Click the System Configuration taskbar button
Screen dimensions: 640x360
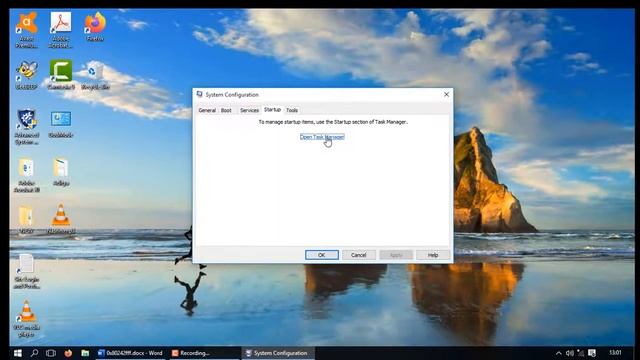point(278,353)
